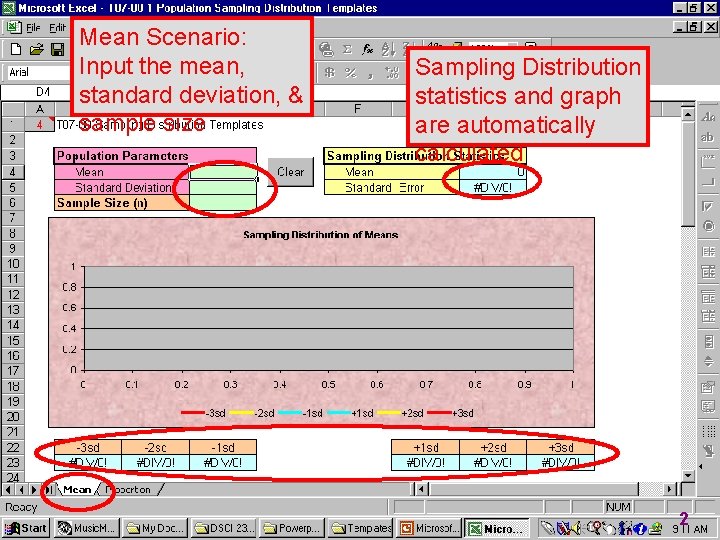Click the previous sheet tab scroll arrow
The width and height of the screenshot is (720, 540).
pyautogui.click(x=21, y=489)
